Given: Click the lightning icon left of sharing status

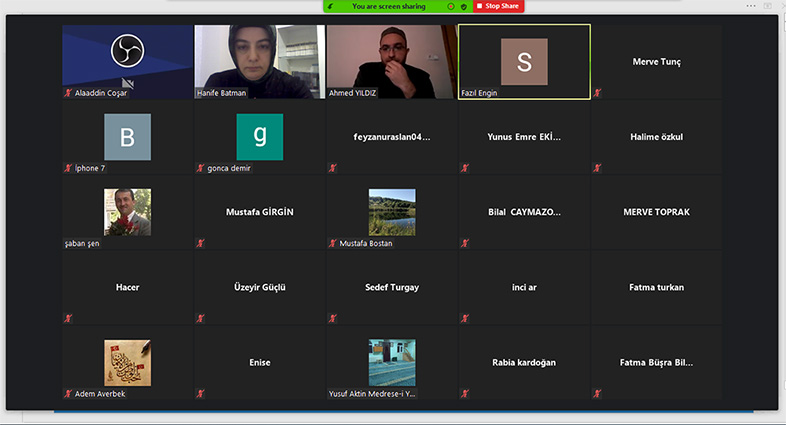Looking at the screenshot, I should [x=330, y=7].
